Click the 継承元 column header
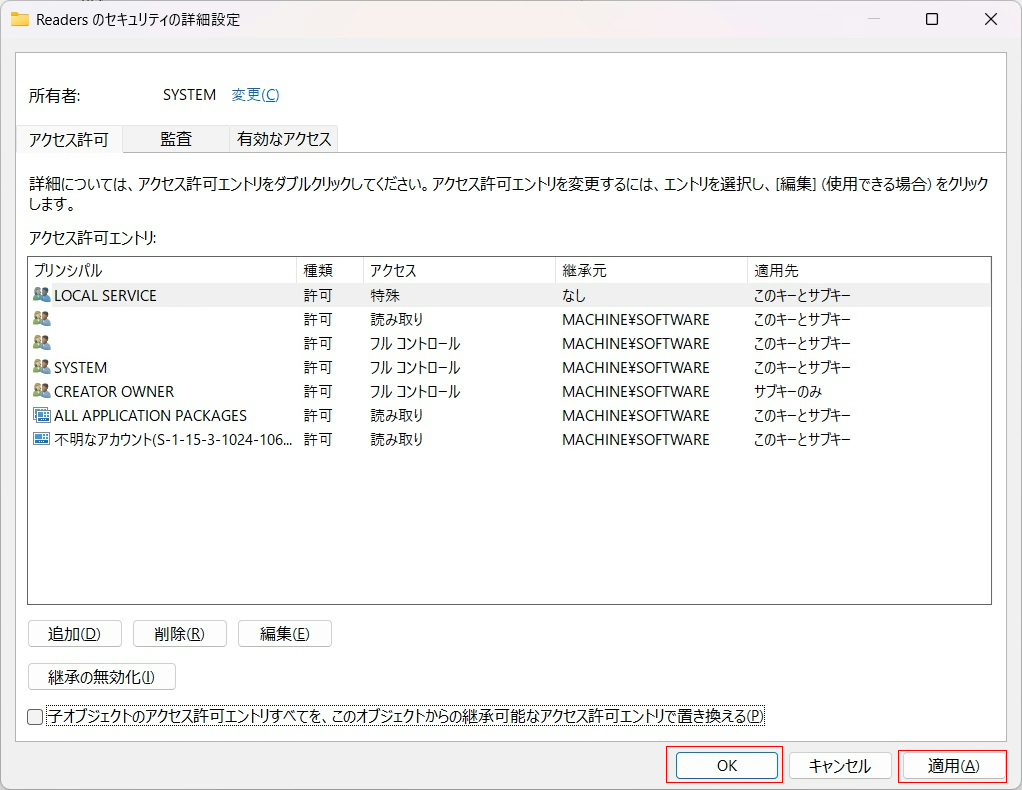1022x790 pixels. coord(651,271)
